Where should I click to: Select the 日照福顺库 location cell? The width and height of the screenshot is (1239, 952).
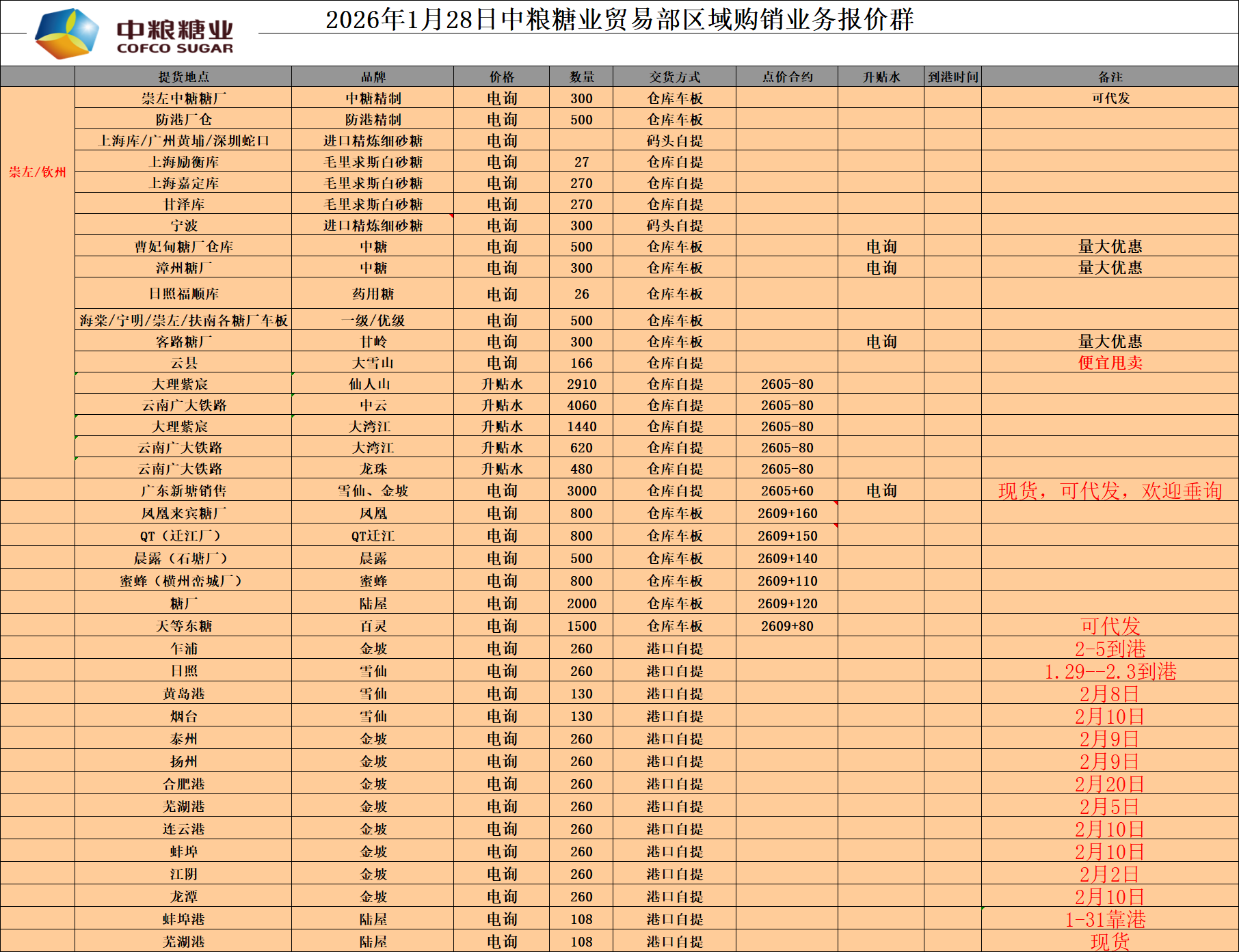pos(183,294)
